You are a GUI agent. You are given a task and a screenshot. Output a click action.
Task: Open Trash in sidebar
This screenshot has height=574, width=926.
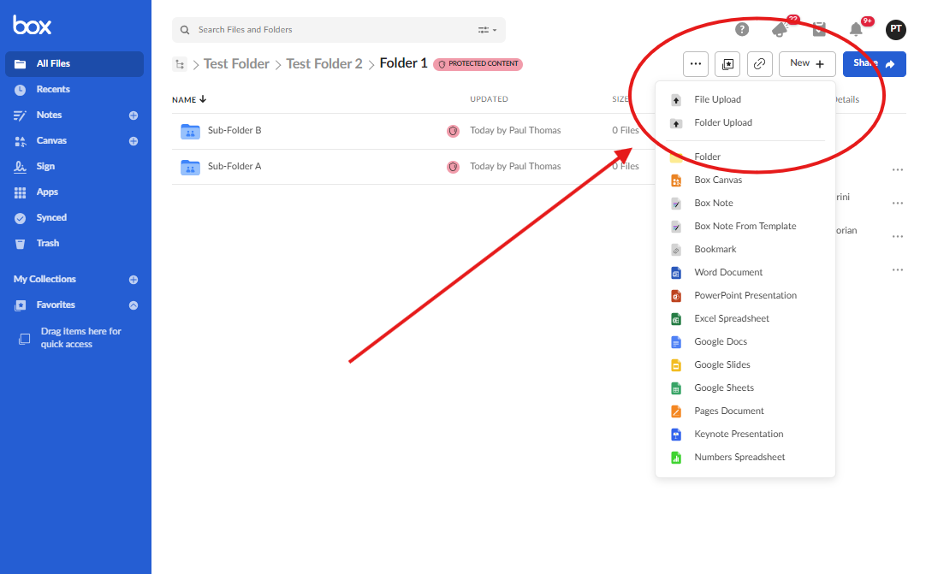[47, 243]
